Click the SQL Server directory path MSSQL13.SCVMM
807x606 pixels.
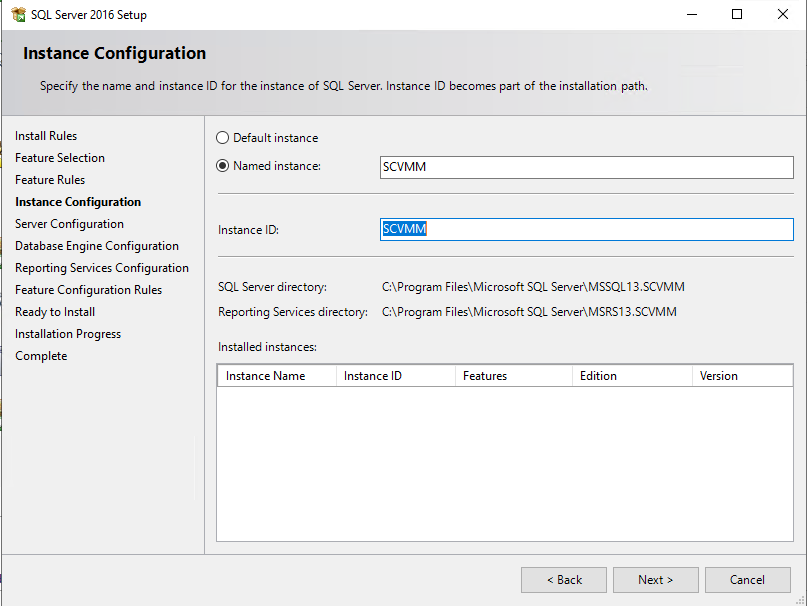click(533, 287)
